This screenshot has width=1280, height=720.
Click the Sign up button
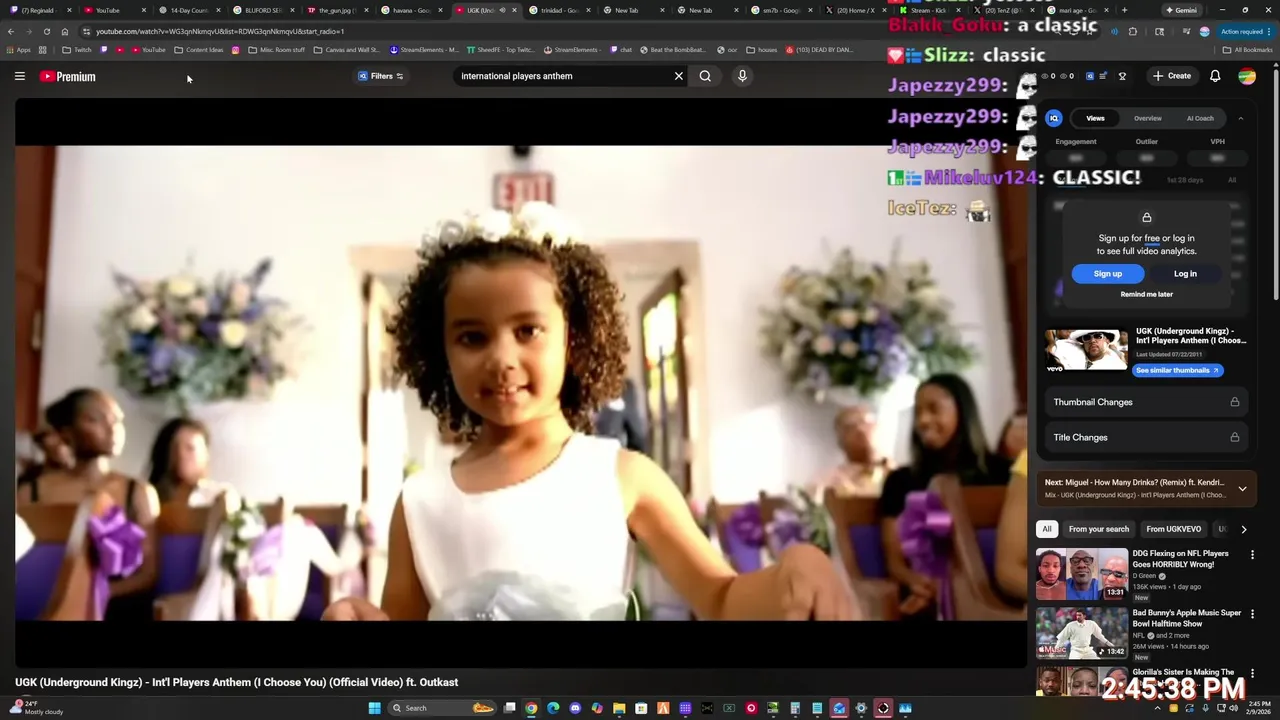point(1108,273)
